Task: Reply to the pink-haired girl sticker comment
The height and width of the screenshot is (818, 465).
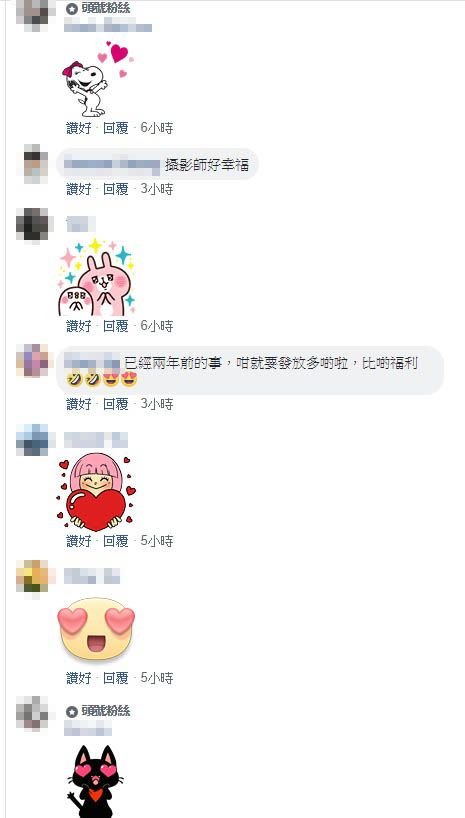Action: [115, 541]
